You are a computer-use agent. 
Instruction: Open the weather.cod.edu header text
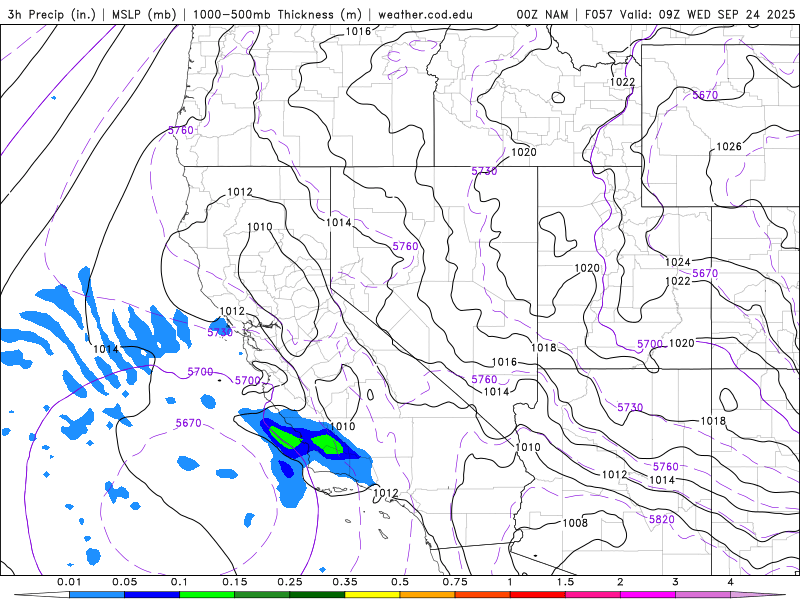coord(425,14)
